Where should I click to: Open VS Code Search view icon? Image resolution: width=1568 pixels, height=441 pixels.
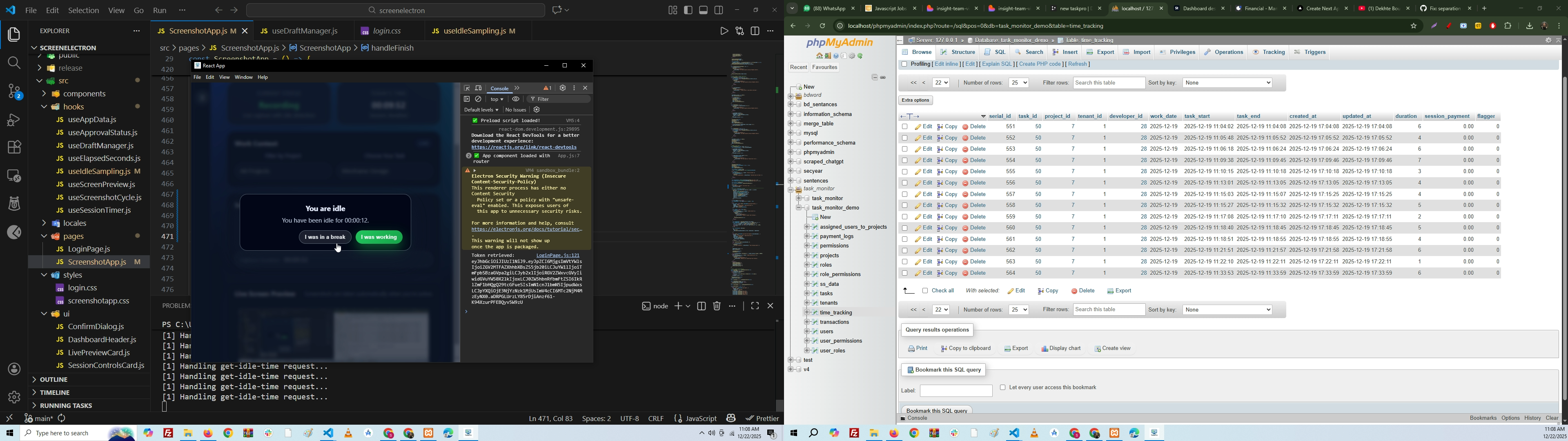point(13,63)
